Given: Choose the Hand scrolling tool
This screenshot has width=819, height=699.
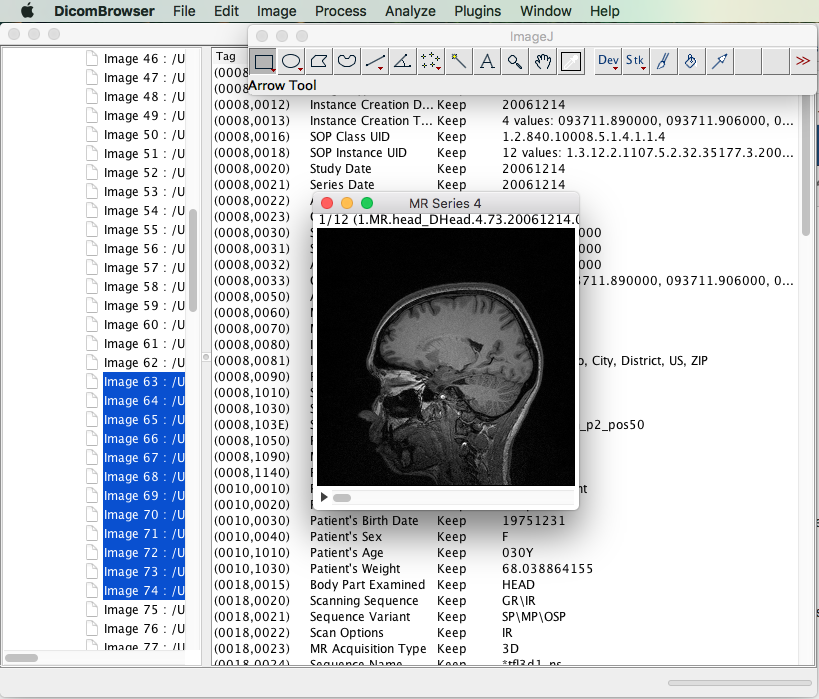Looking at the screenshot, I should (543, 62).
